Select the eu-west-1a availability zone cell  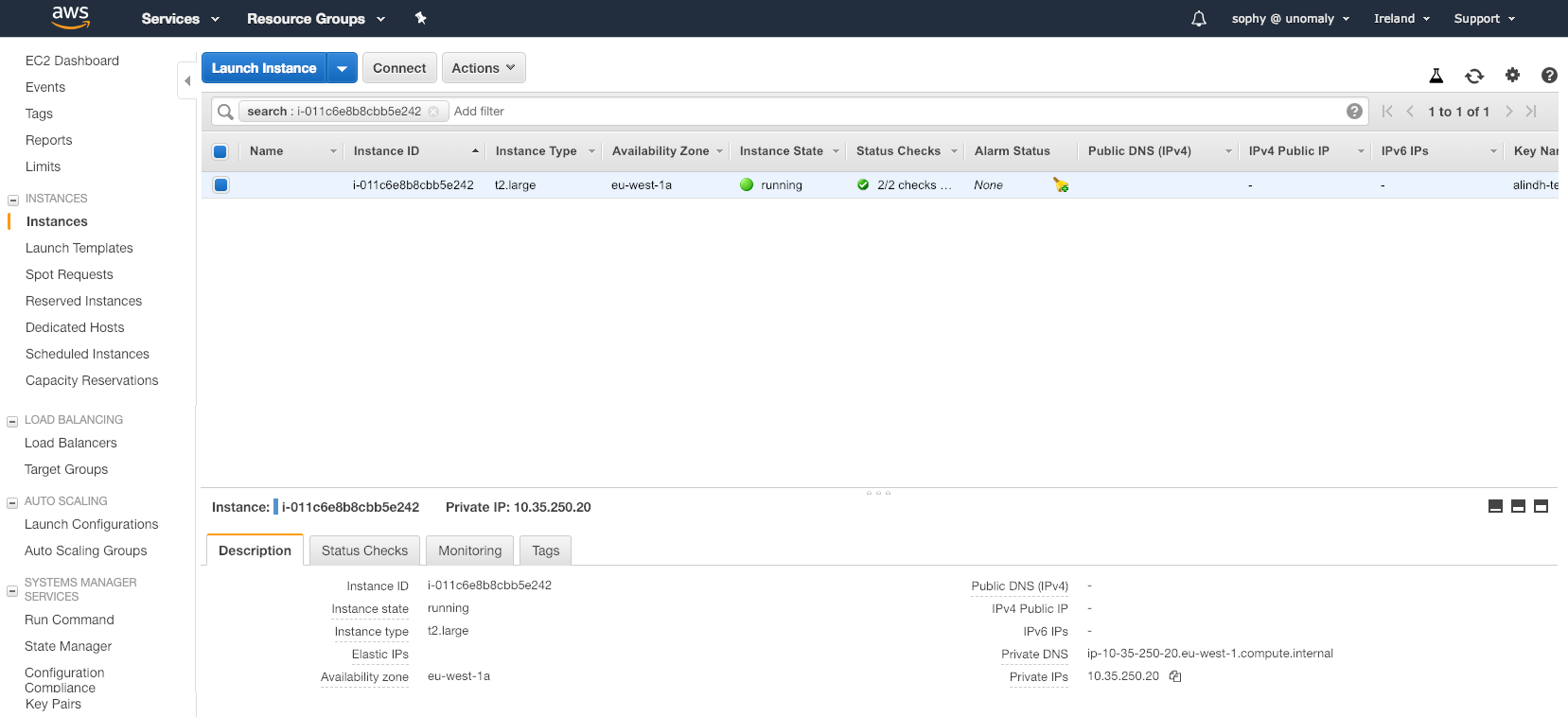point(642,185)
